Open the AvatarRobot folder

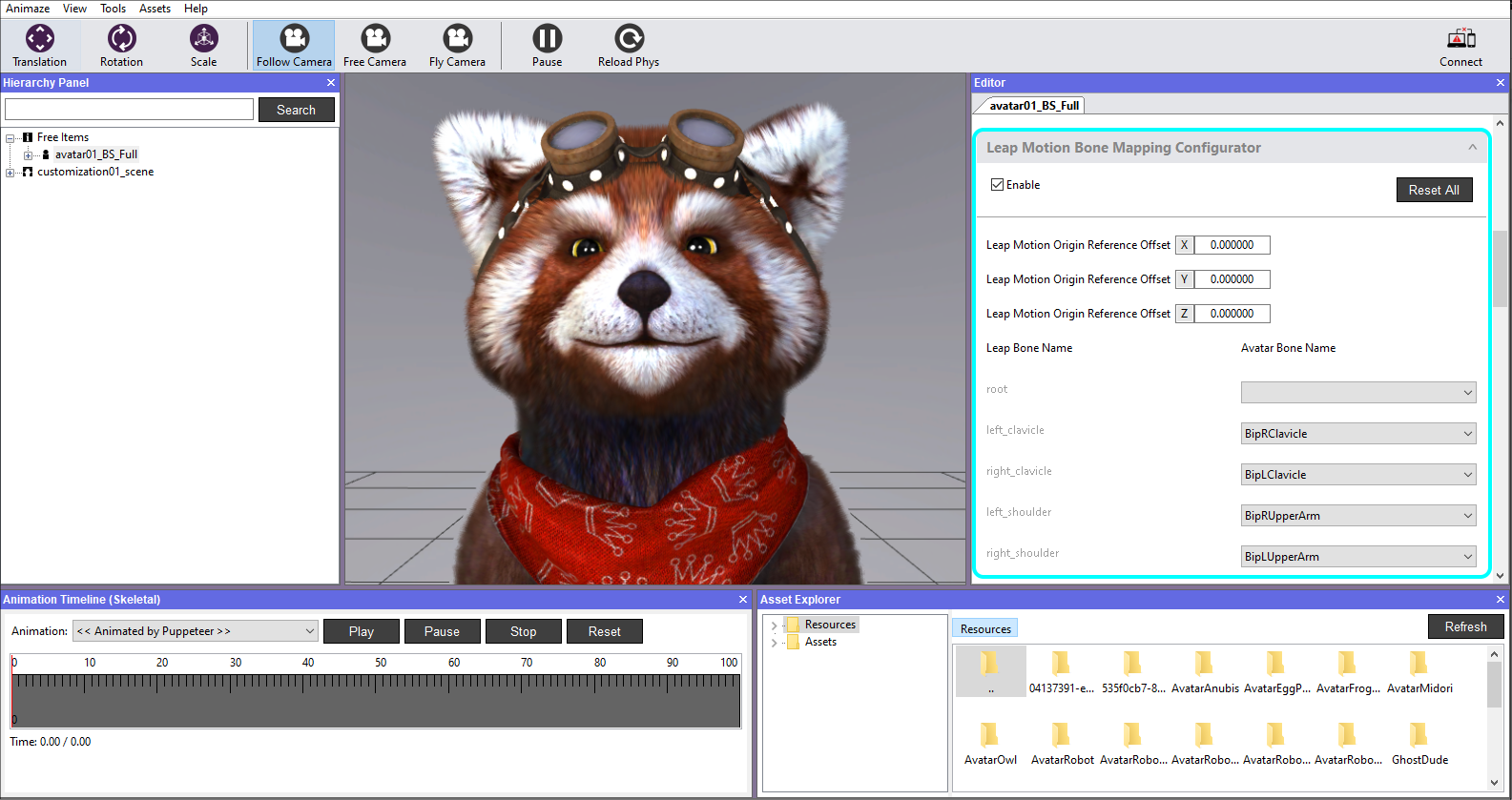[1062, 744]
